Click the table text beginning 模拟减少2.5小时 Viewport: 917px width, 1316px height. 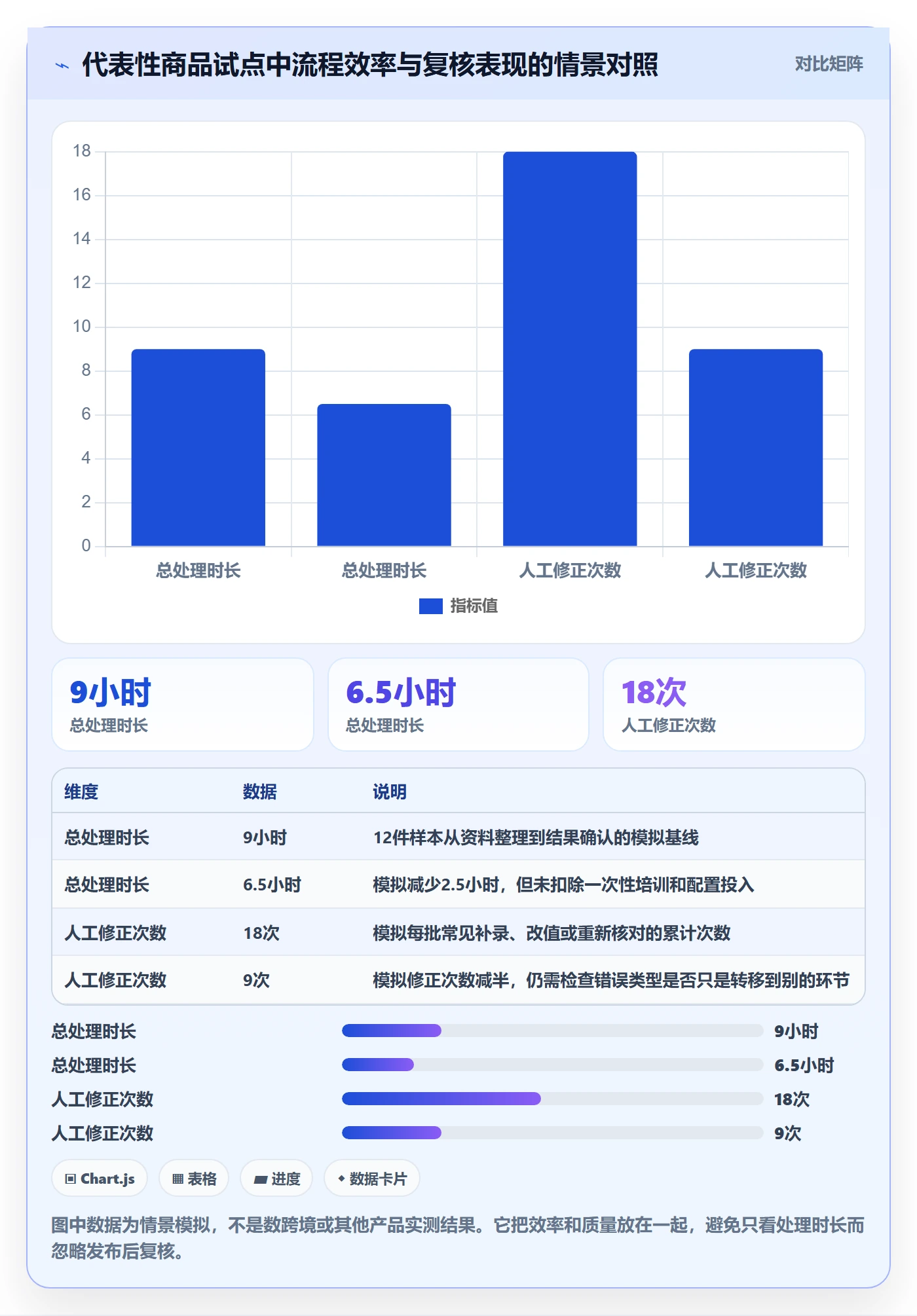(563, 885)
